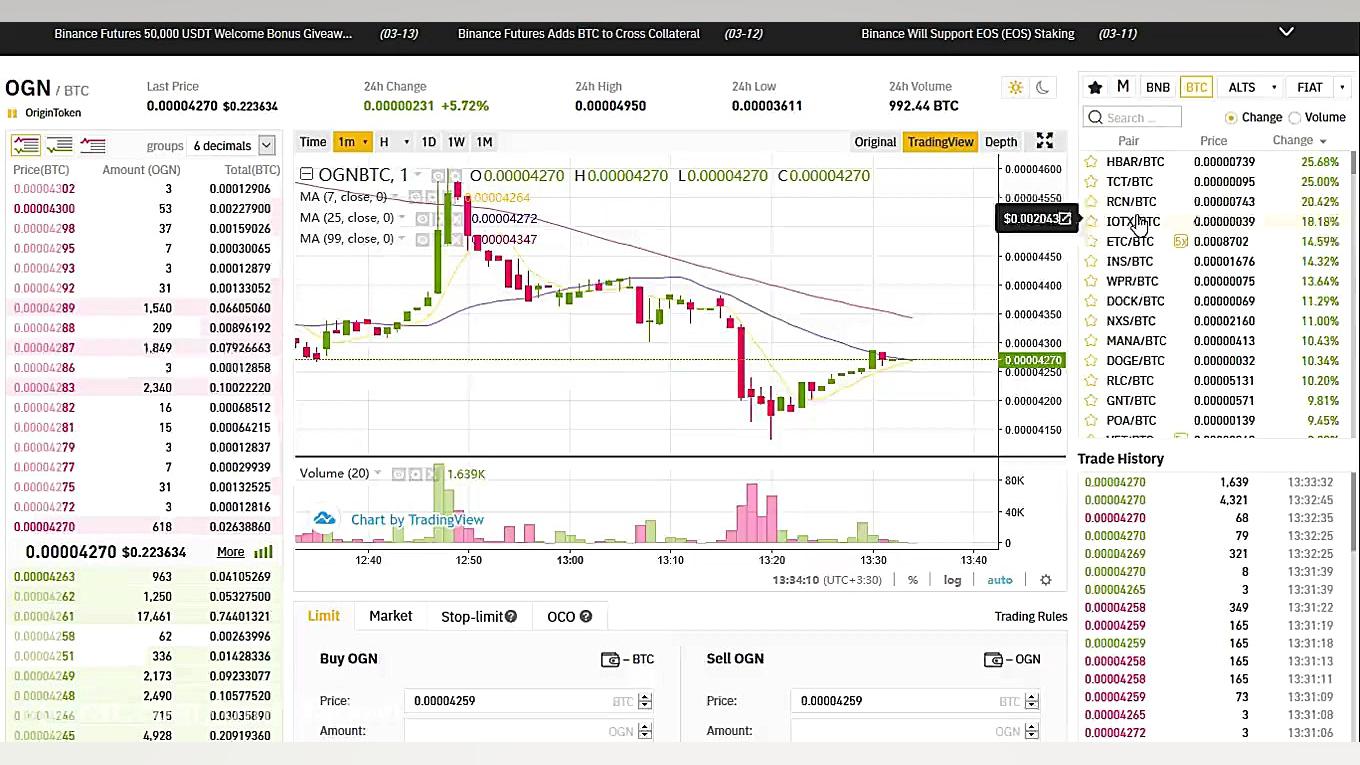Viewport: 1360px width, 765px height.
Task: Open MA (7, close, 0) dropdown arrow
Action: [396, 197]
